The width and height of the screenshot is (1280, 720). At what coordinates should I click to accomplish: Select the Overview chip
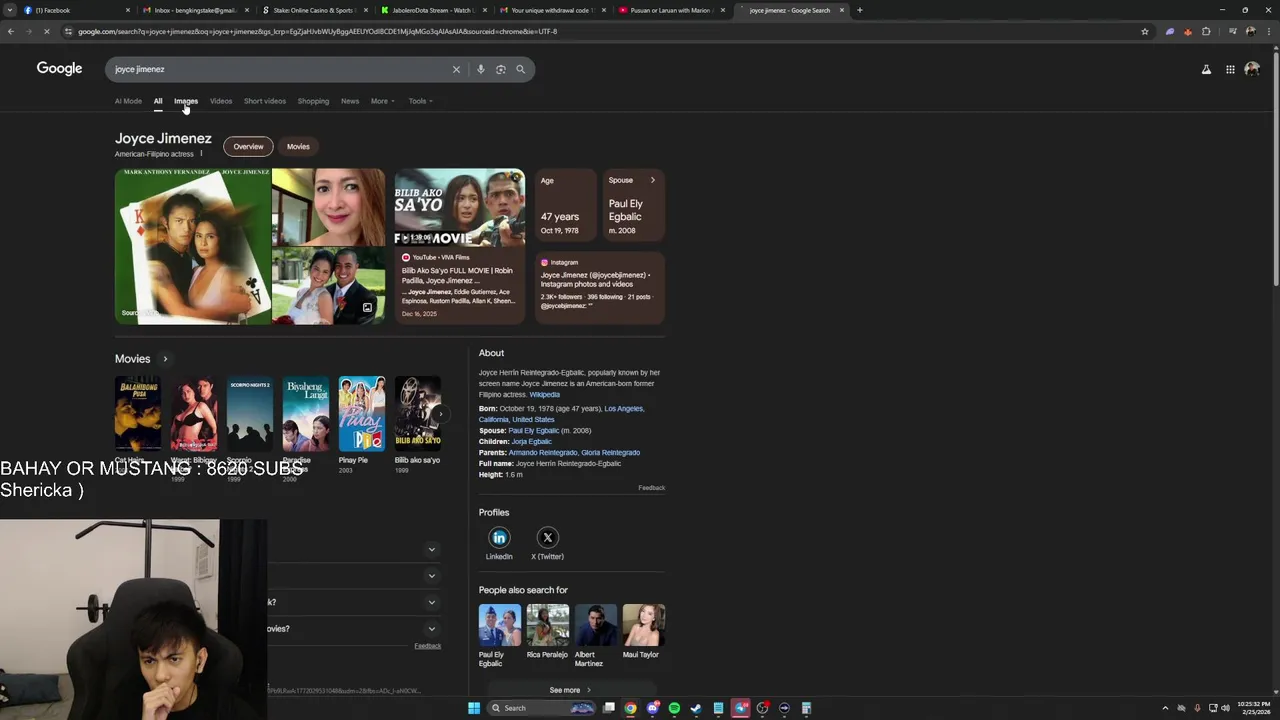tap(248, 146)
